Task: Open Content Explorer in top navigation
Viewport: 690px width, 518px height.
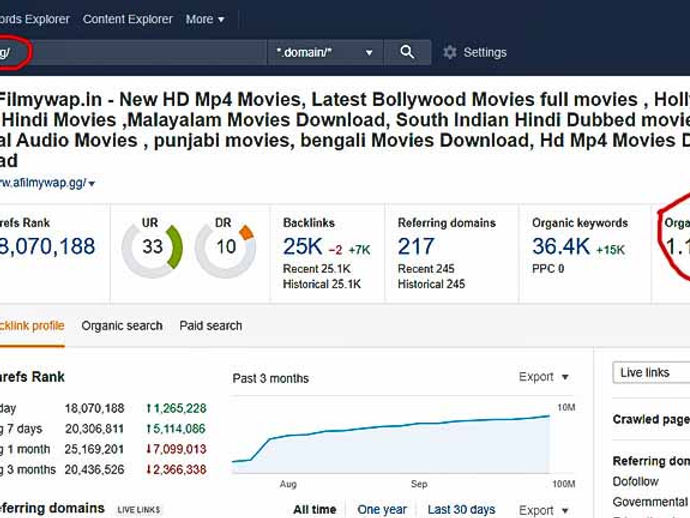Action: [x=128, y=19]
